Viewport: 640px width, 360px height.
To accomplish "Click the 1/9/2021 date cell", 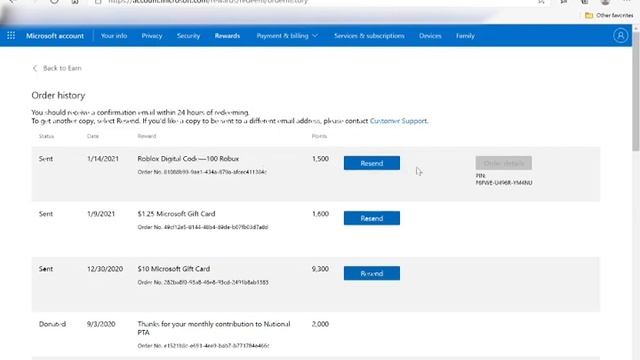I will 101,214.
